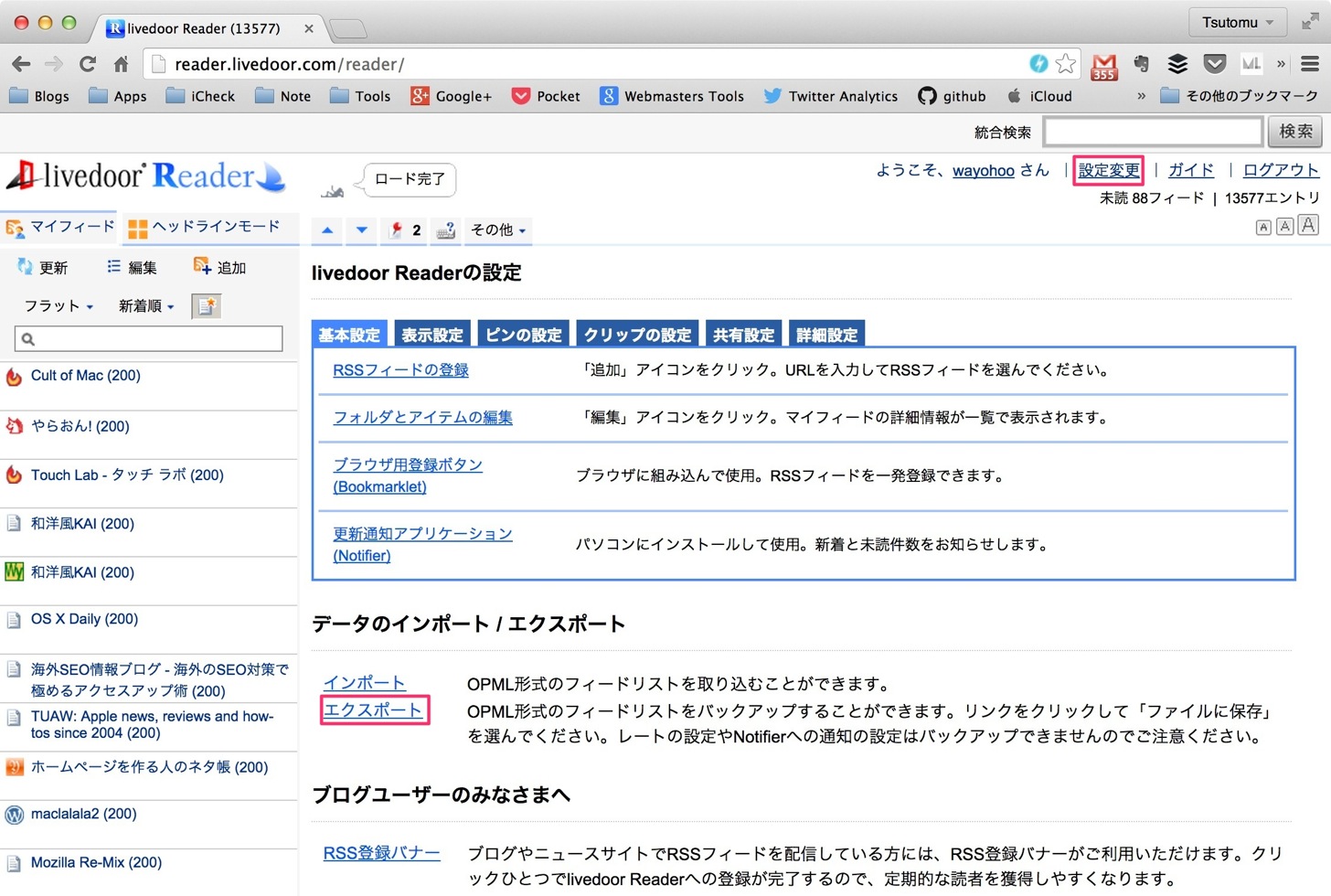Click 編集 to edit feeds
This screenshot has height=896, width=1331.
point(132,267)
